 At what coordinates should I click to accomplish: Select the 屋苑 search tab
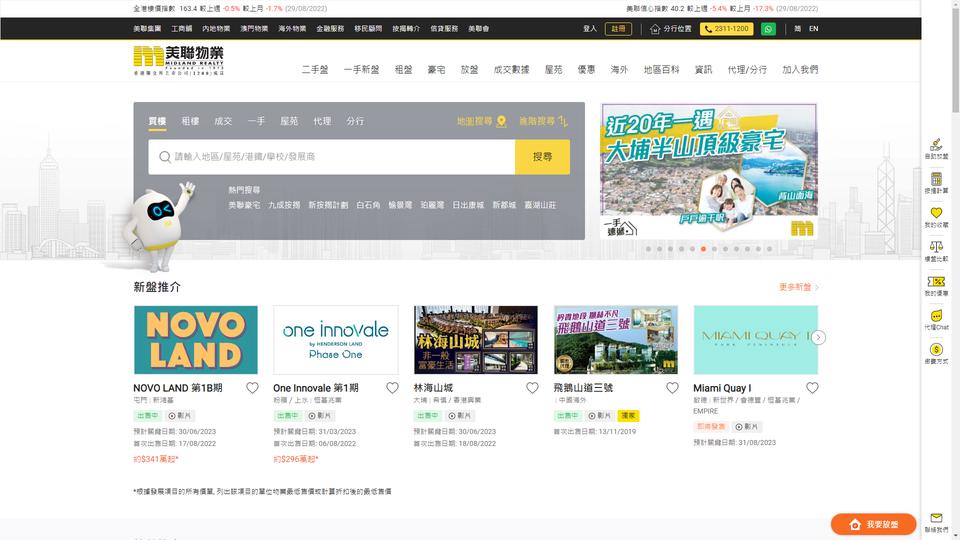[x=289, y=121]
